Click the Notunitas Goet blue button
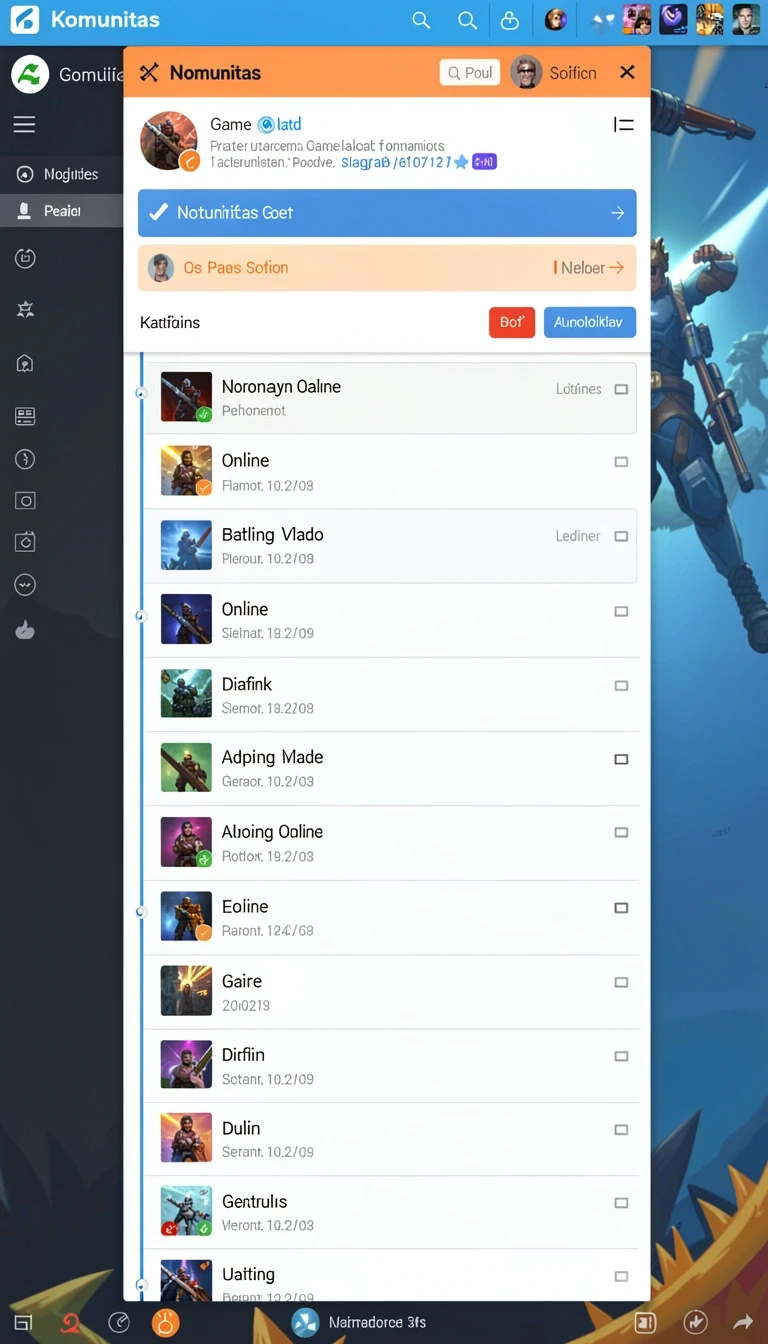Image resolution: width=768 pixels, height=1344 pixels. [x=387, y=213]
